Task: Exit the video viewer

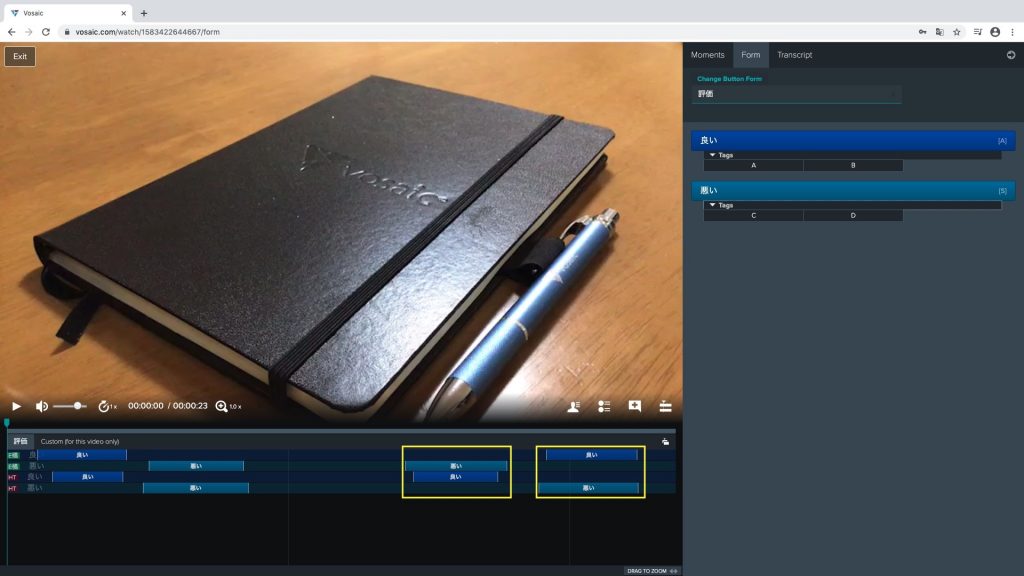Action: (x=20, y=56)
